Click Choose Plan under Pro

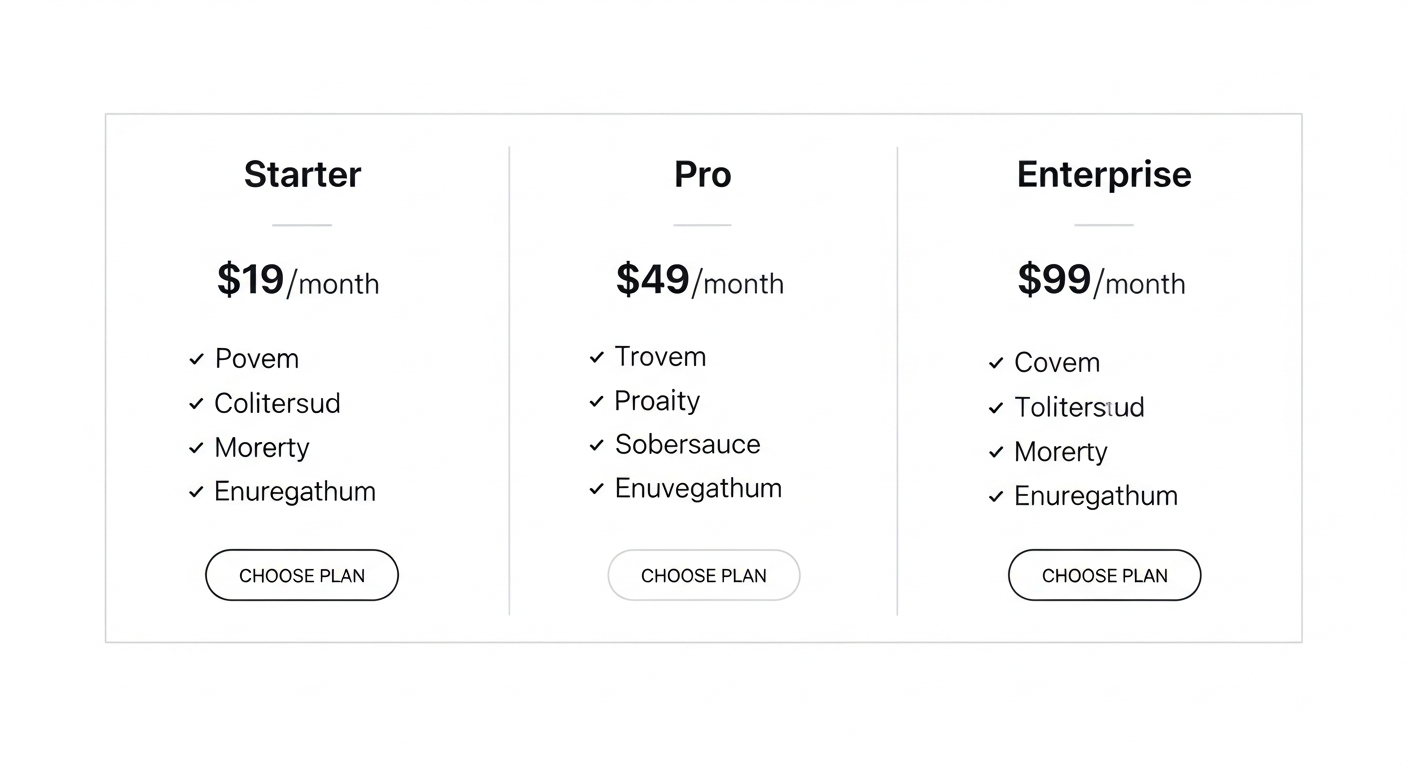click(703, 575)
